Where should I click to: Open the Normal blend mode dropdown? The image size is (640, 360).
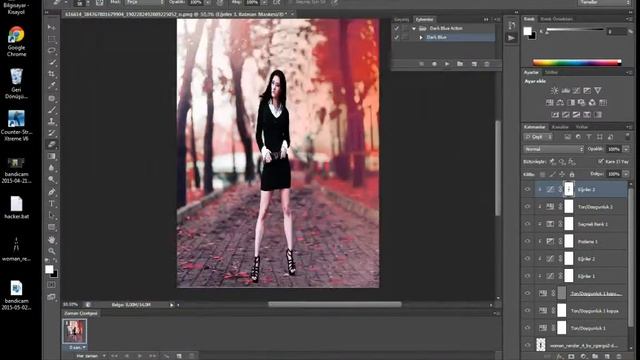[554, 149]
